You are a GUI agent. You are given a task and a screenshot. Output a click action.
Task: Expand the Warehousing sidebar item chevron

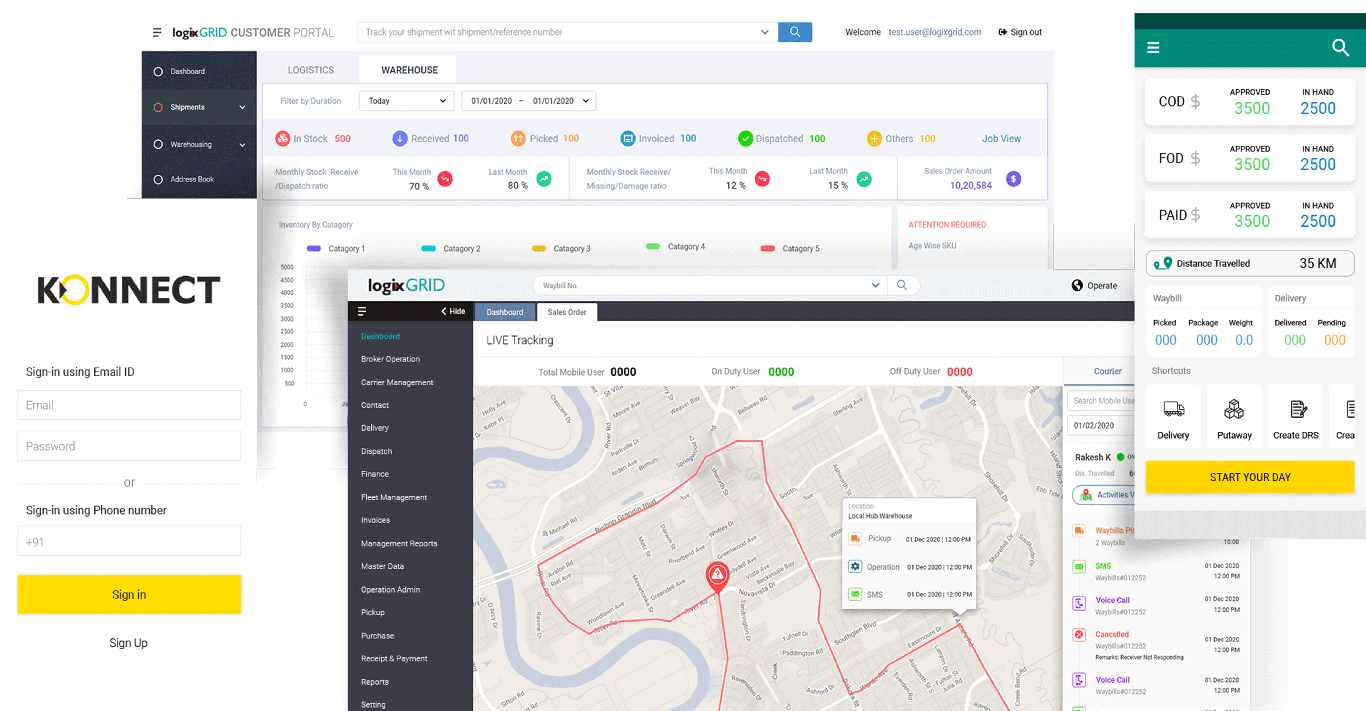point(242,145)
